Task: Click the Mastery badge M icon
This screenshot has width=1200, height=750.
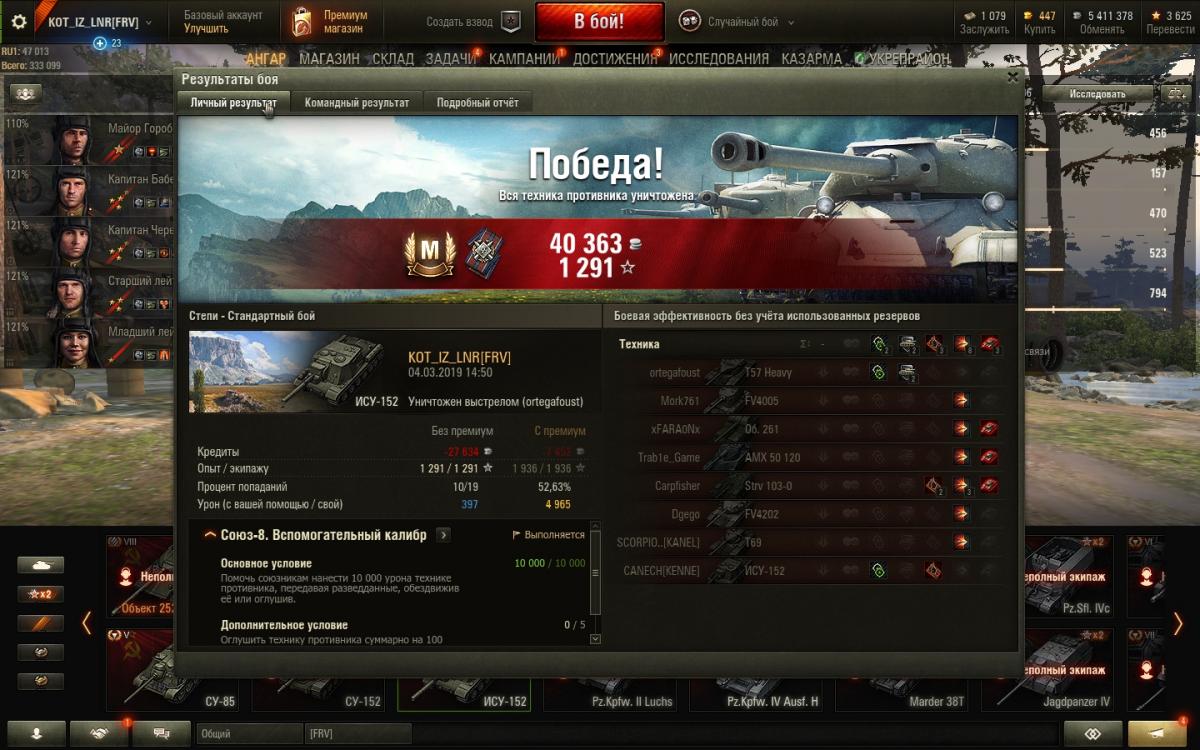Action: (x=431, y=253)
